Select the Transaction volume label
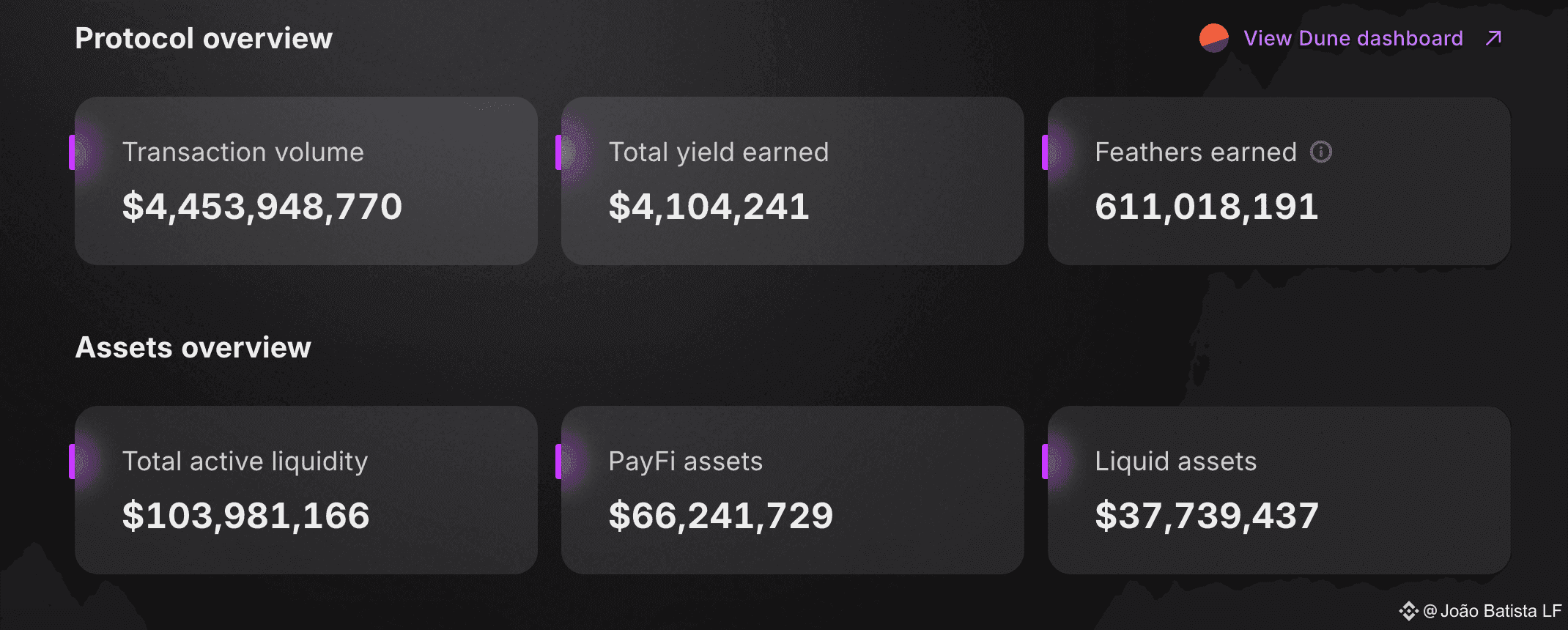Screen dimensions: 1568x630 (x=243, y=152)
